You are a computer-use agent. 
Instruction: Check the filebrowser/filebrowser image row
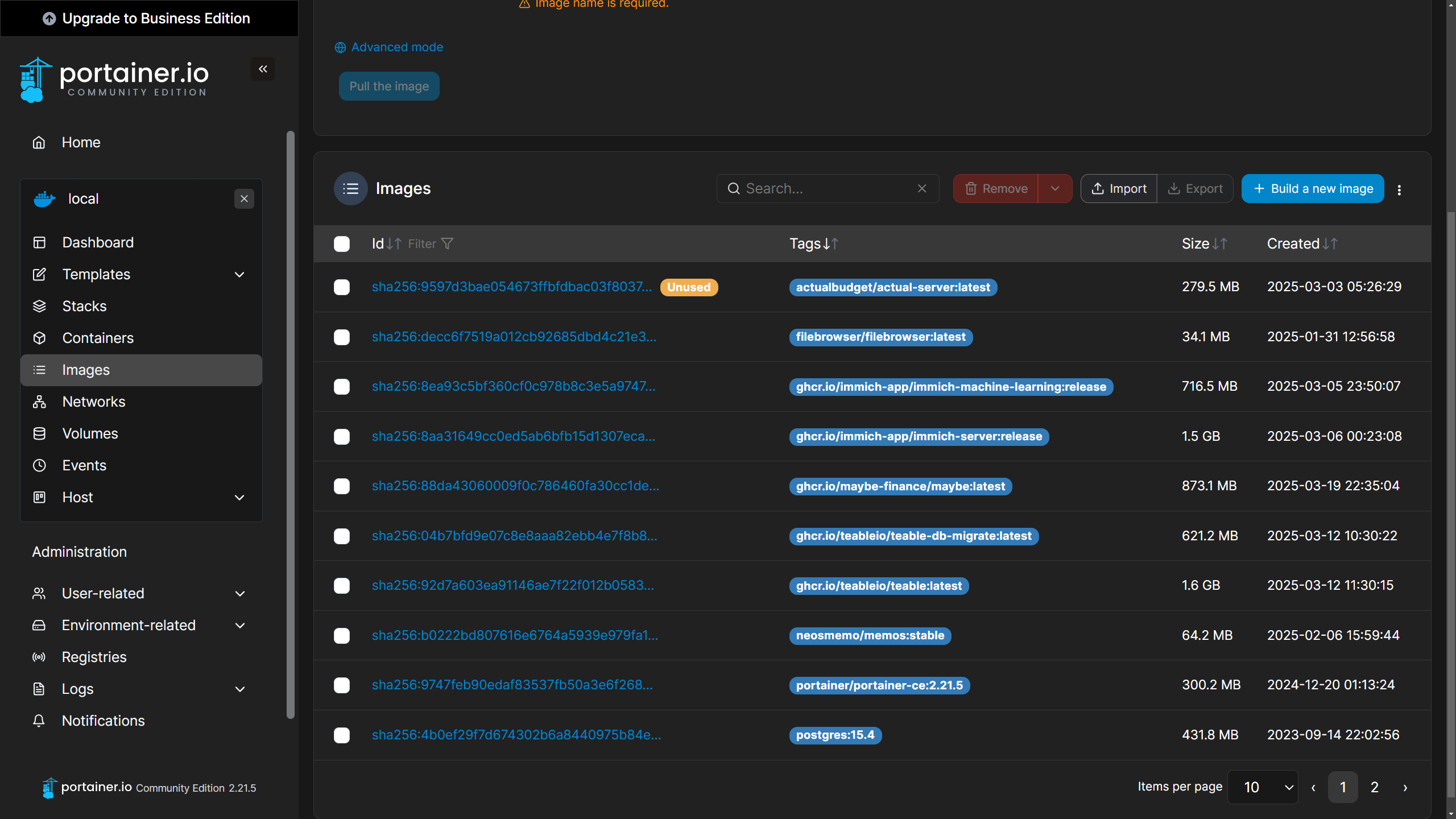[342, 337]
